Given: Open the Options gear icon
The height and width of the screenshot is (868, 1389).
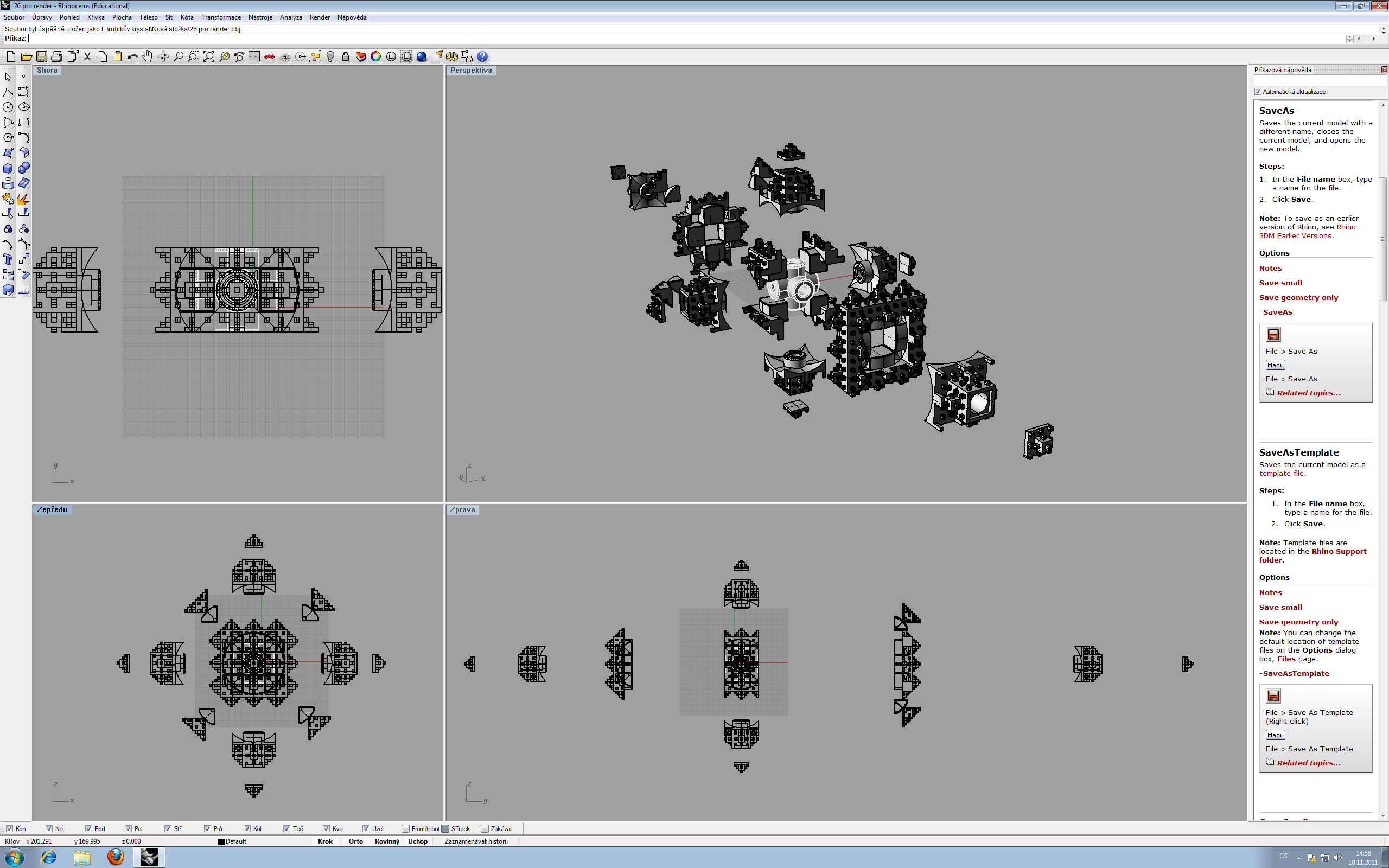Looking at the screenshot, I should point(453,56).
